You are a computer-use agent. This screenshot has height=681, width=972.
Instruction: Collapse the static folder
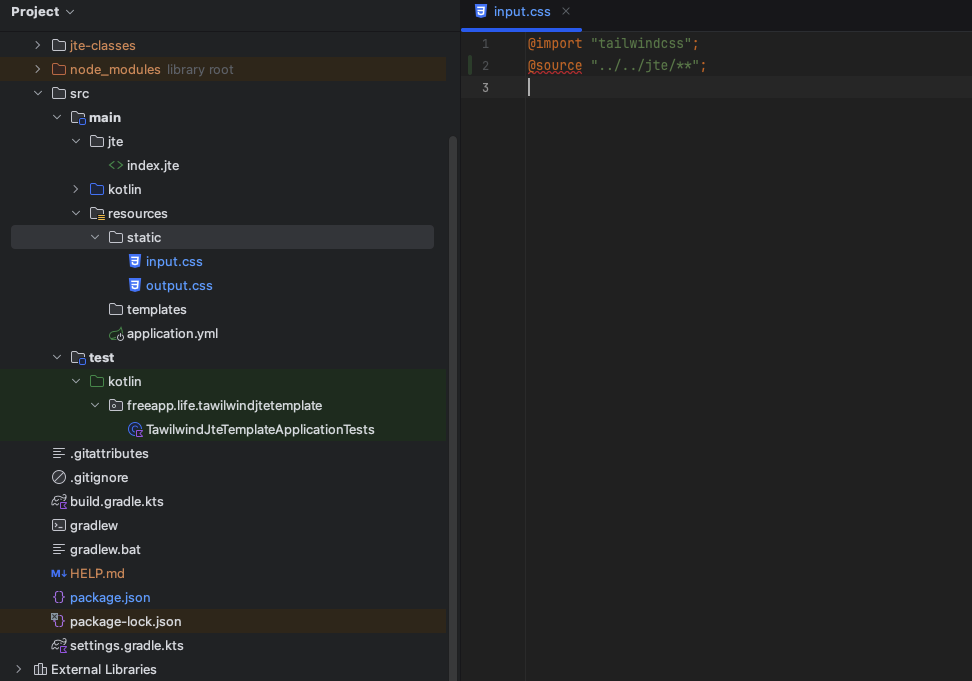(95, 237)
